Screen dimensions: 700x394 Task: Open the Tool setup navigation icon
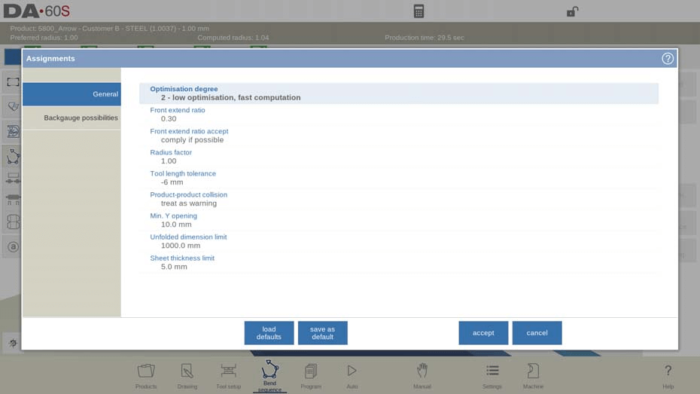[x=228, y=376]
